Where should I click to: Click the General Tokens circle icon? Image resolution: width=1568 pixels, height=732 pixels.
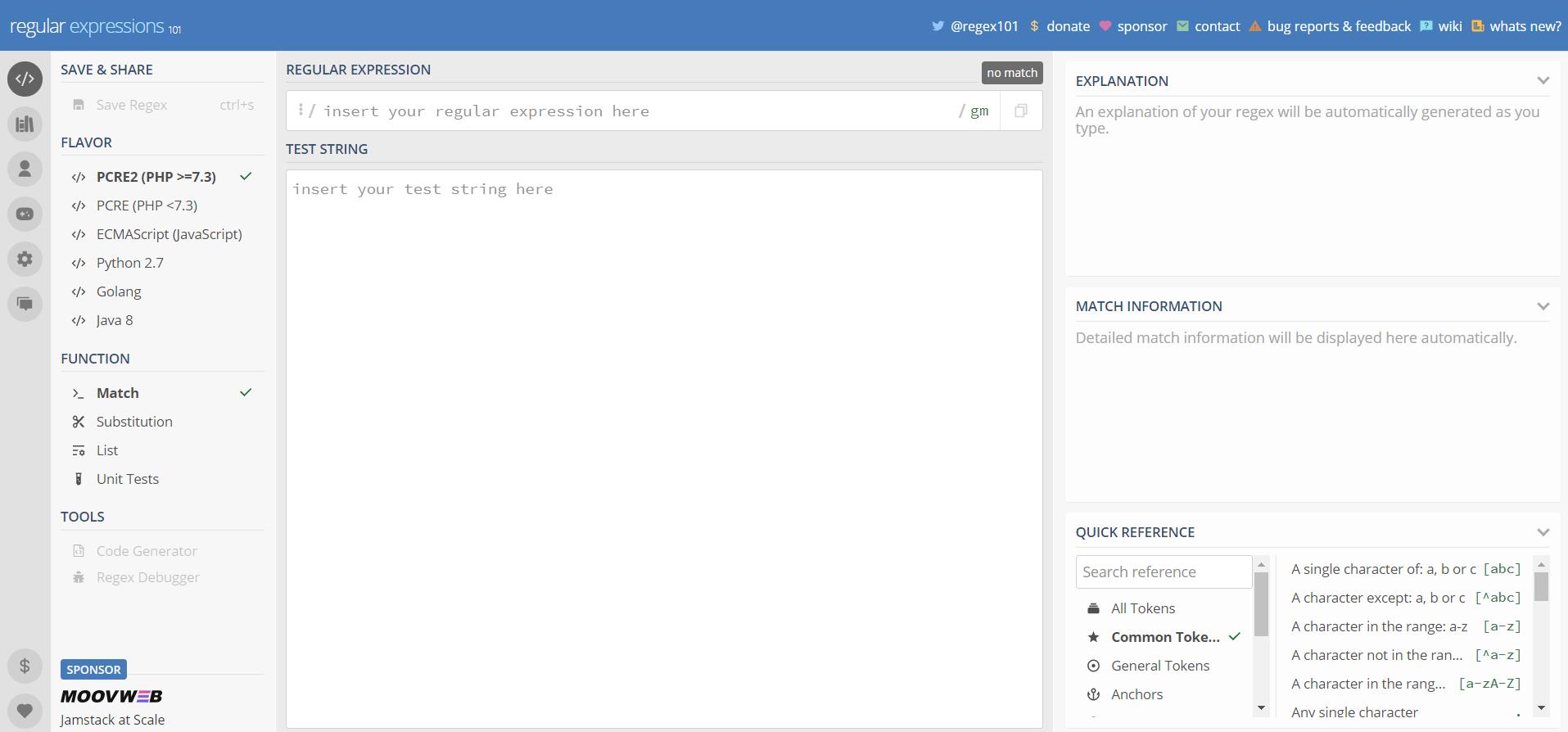tap(1093, 666)
